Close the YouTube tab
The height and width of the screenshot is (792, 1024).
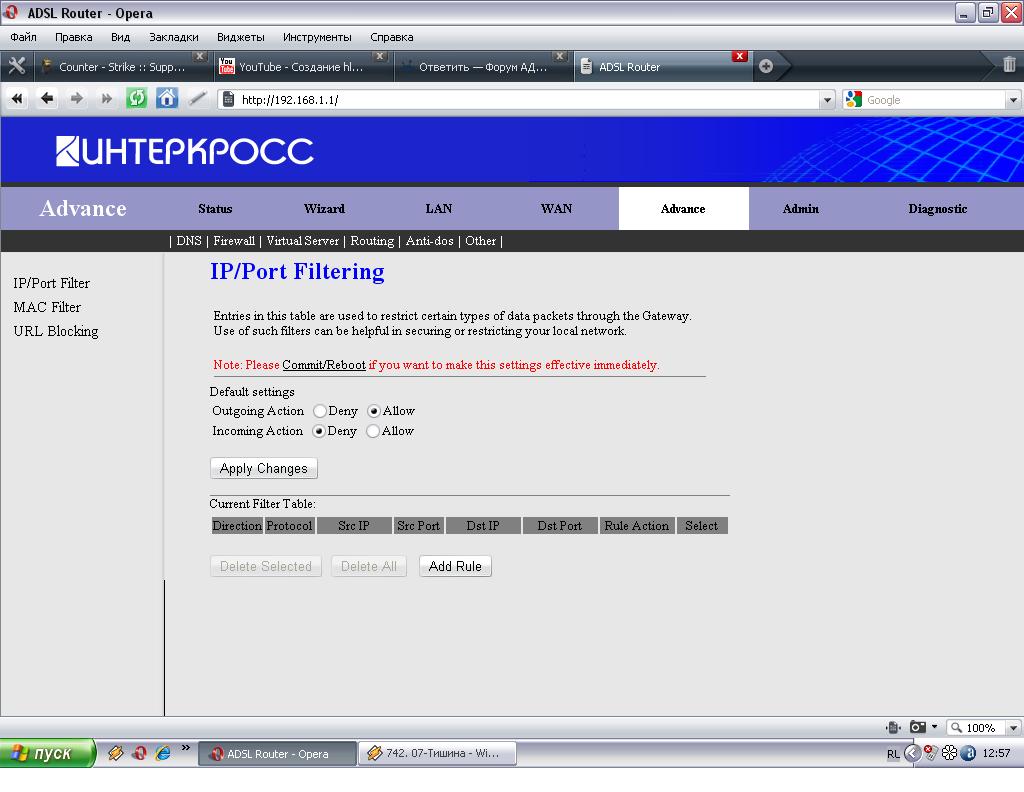[x=380, y=56]
